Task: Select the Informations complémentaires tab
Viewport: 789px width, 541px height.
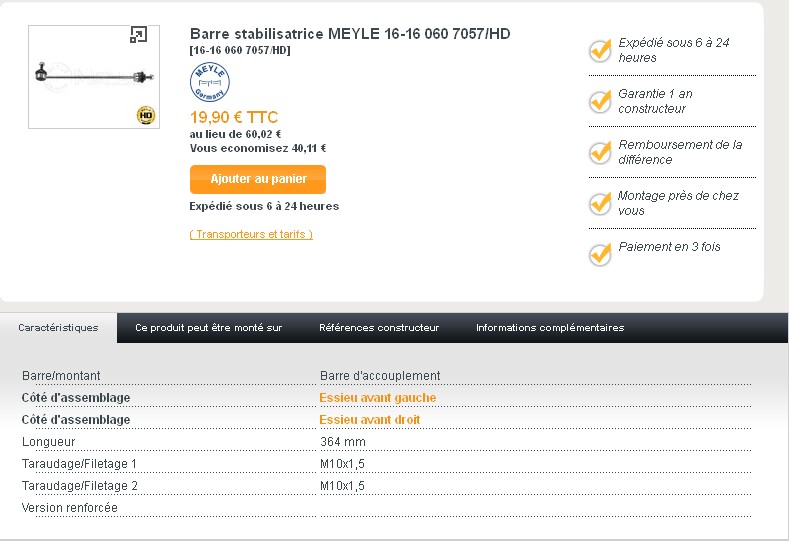Action: (550, 328)
